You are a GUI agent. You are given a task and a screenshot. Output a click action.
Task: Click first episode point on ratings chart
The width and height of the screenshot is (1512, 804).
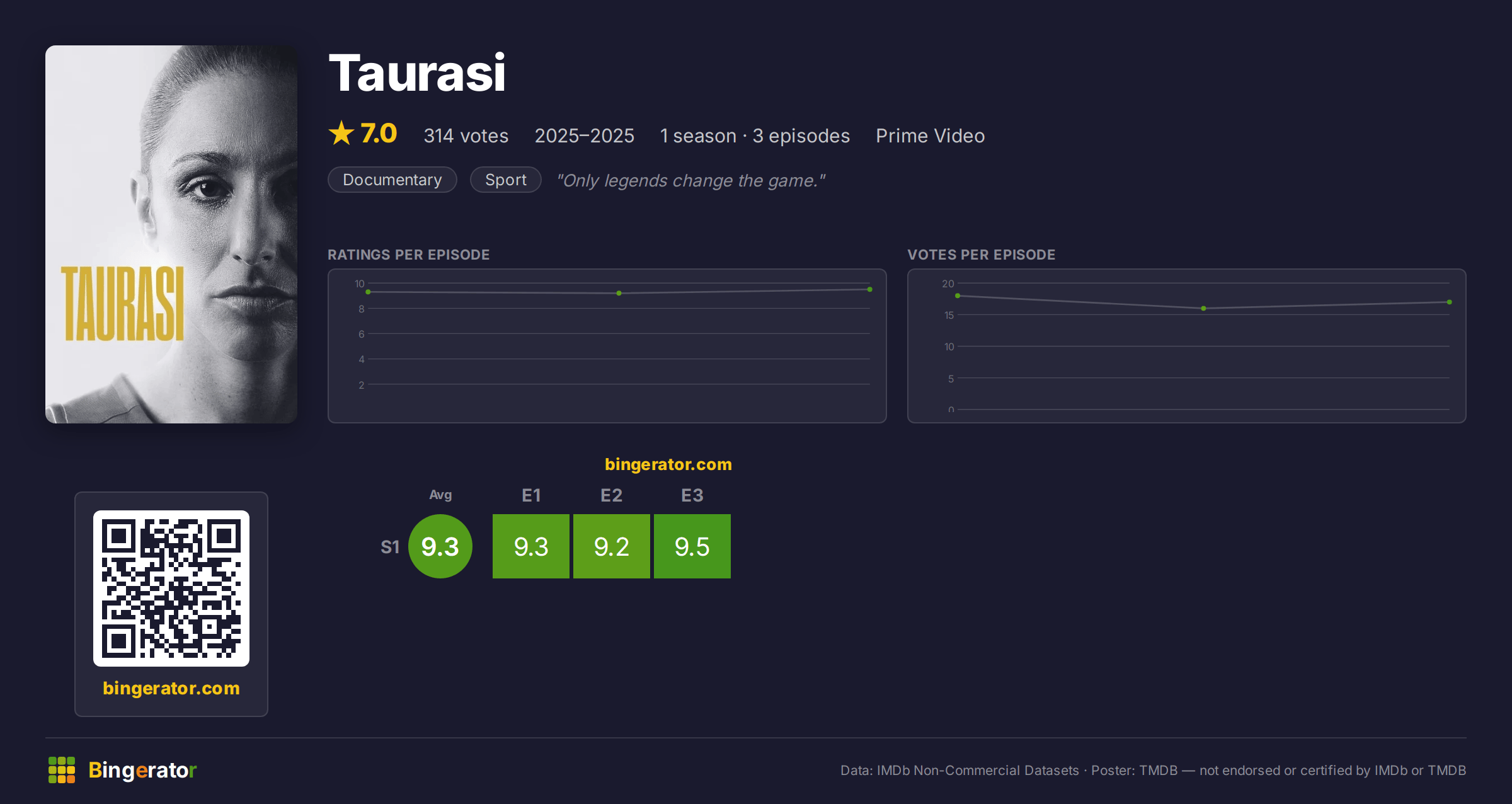coord(368,292)
